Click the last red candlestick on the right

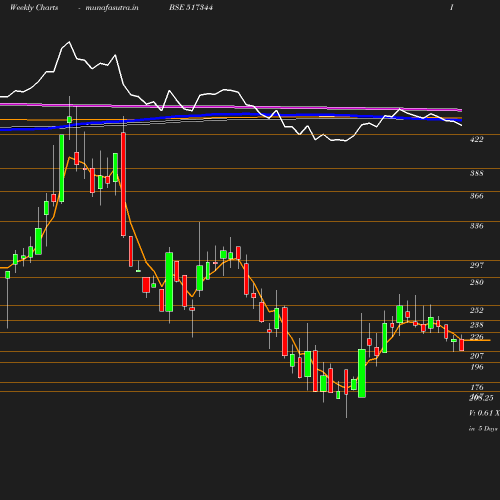click(462, 345)
